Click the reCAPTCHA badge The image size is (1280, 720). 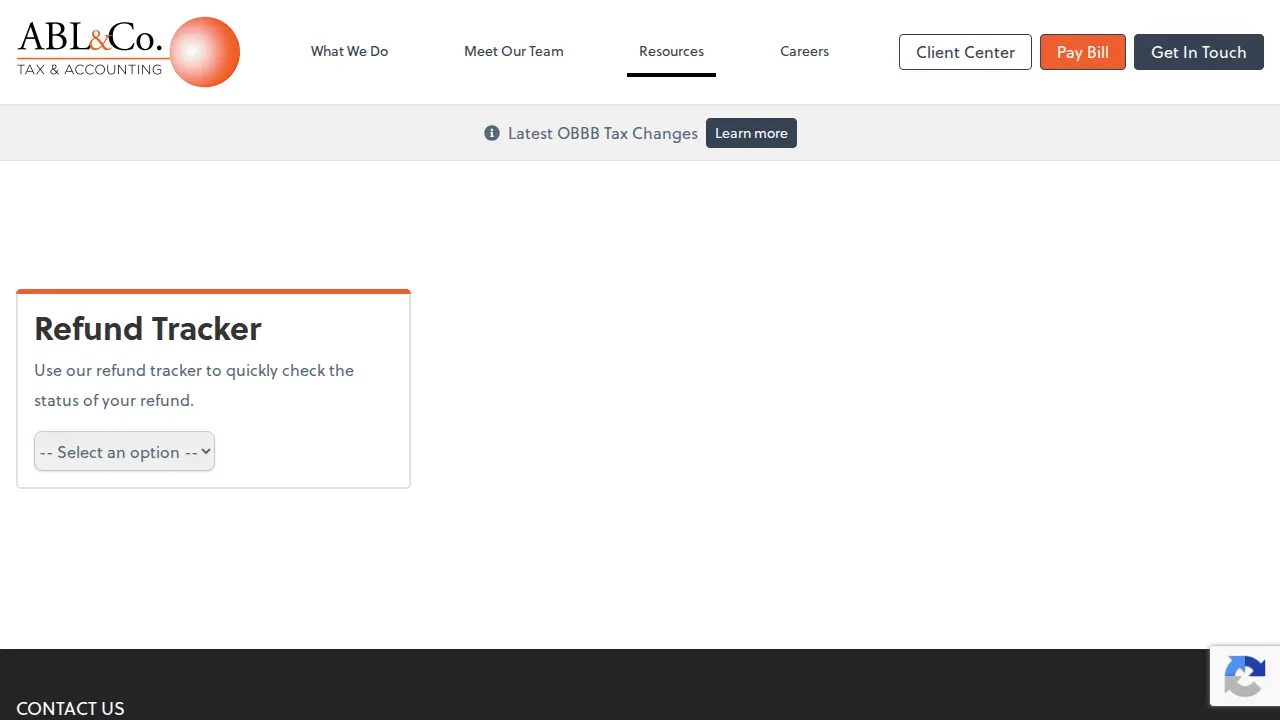click(1245, 676)
